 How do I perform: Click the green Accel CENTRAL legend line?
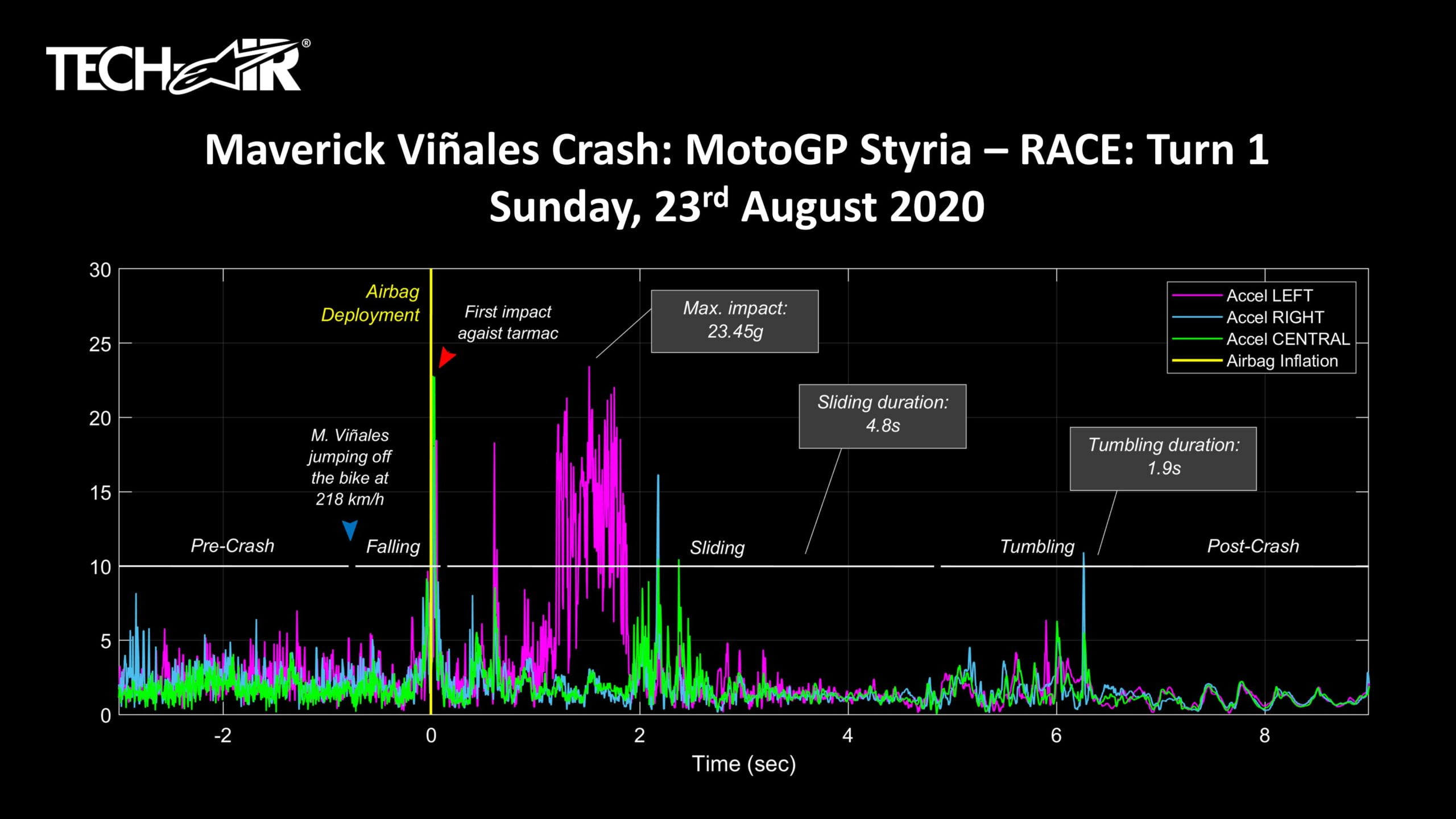coord(1197,339)
